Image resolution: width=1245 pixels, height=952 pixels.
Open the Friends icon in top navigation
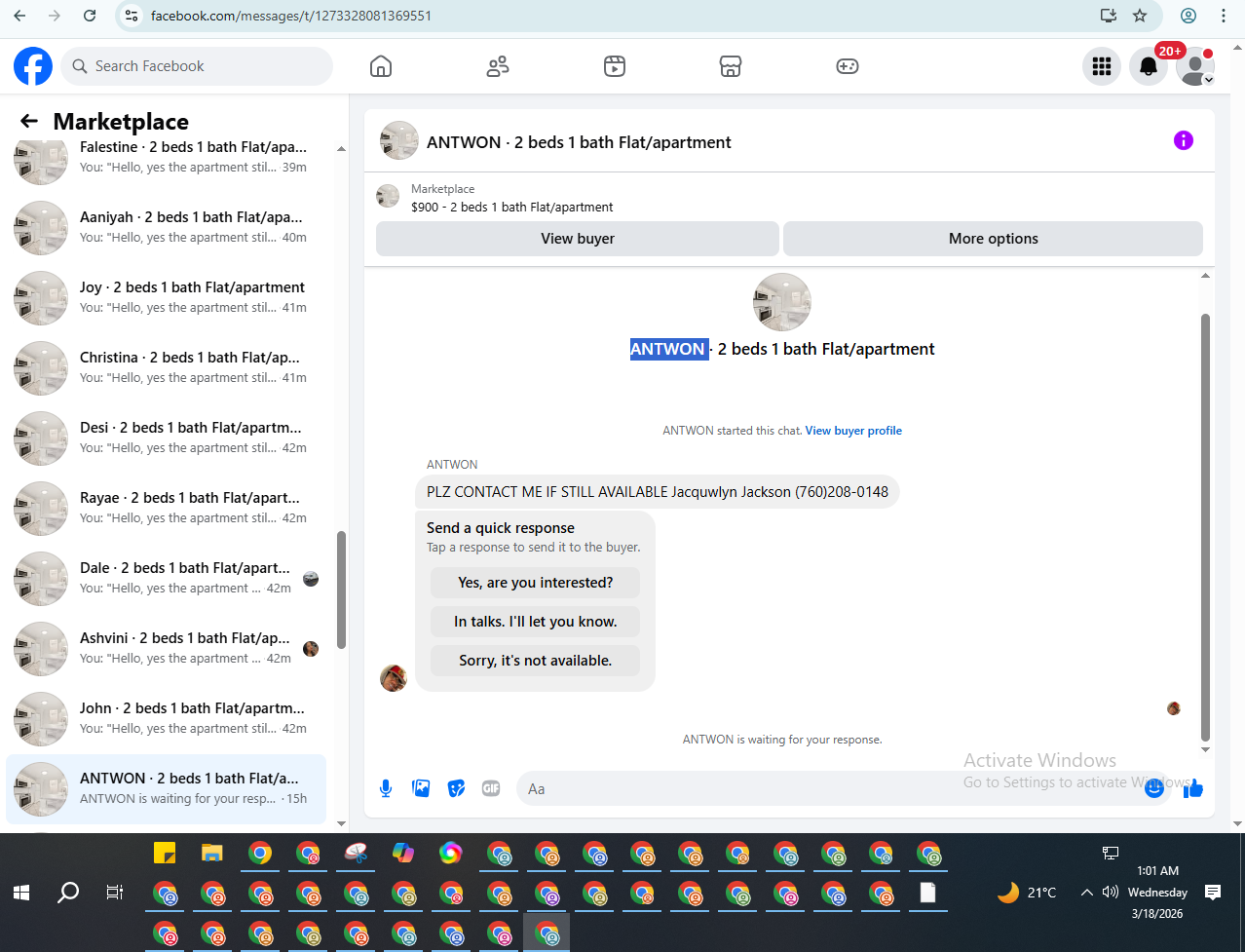click(498, 66)
